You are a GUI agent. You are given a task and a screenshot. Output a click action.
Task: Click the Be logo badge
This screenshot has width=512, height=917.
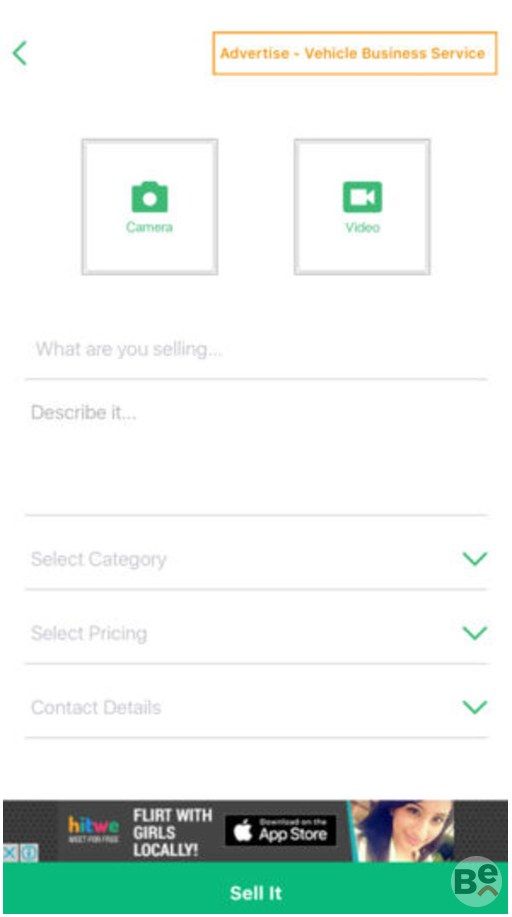pos(477,881)
